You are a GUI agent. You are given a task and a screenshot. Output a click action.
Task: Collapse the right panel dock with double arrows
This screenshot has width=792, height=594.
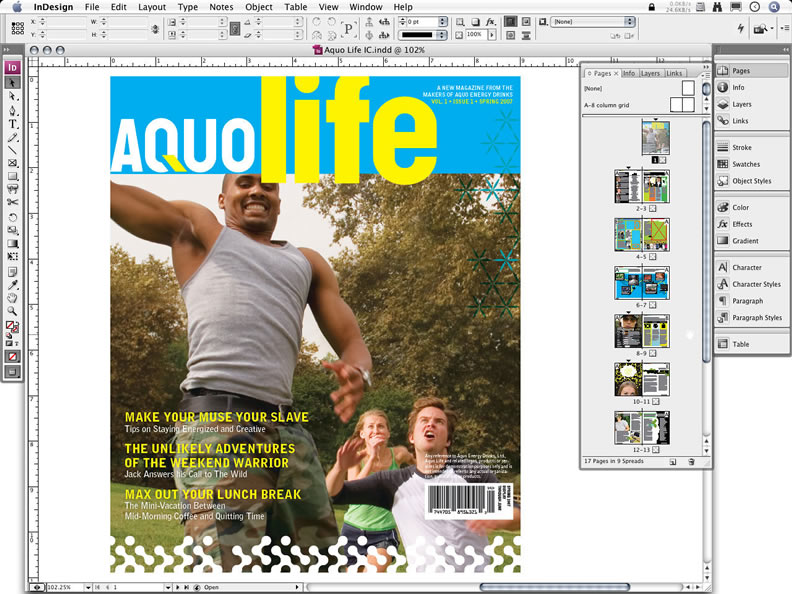coord(785,50)
